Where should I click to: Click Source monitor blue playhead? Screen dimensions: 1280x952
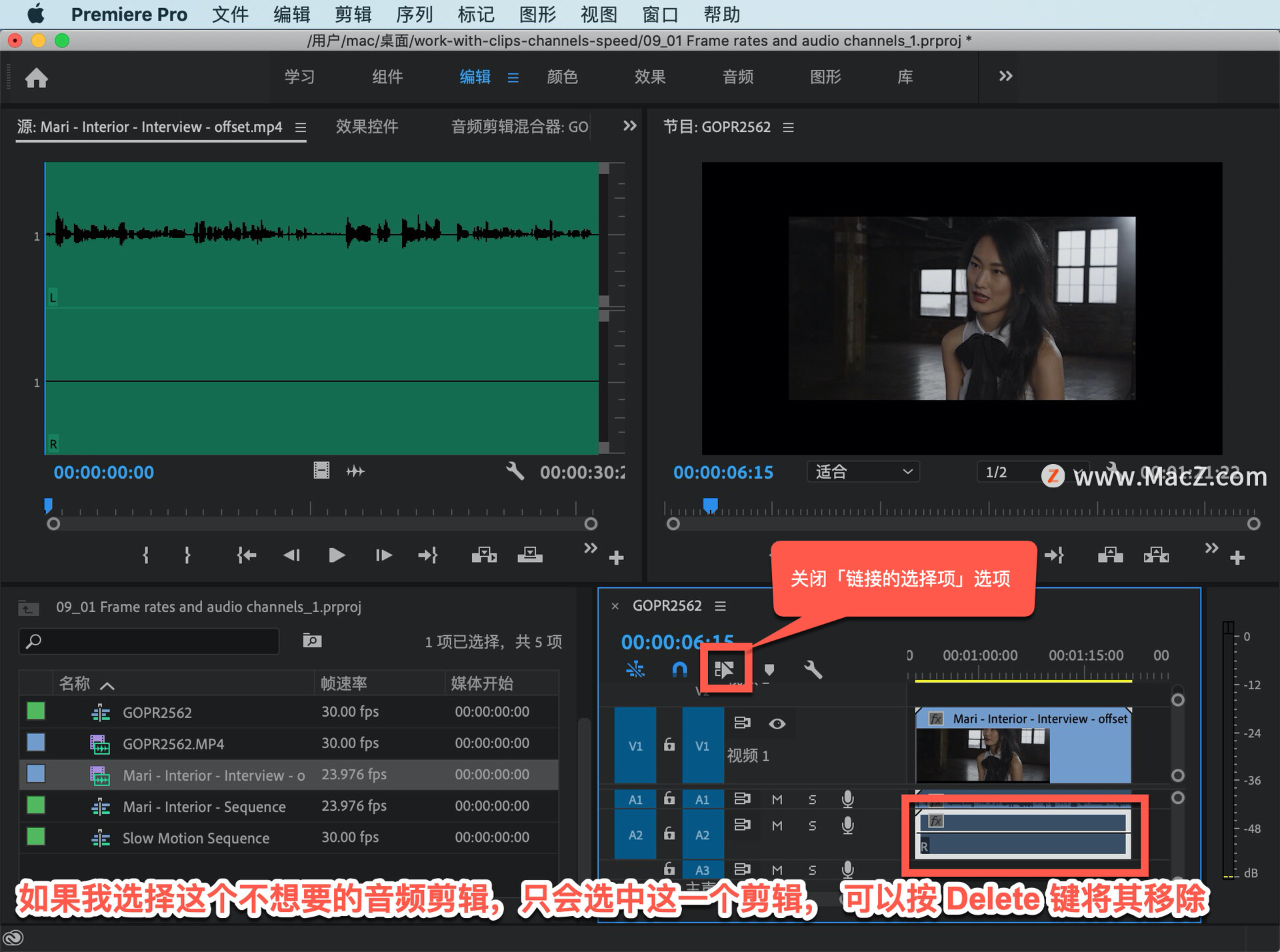click(x=48, y=505)
